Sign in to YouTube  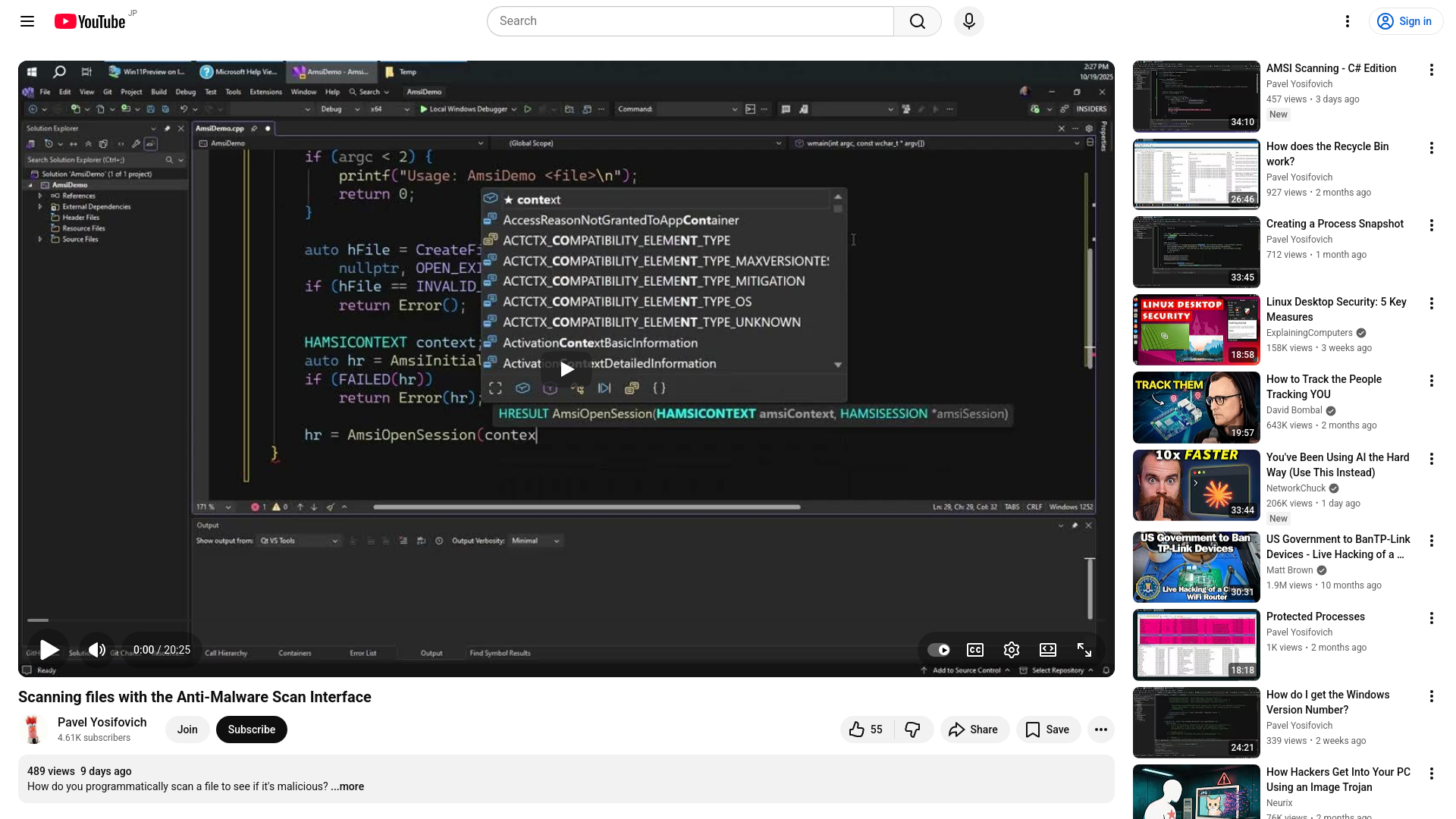tap(1405, 21)
